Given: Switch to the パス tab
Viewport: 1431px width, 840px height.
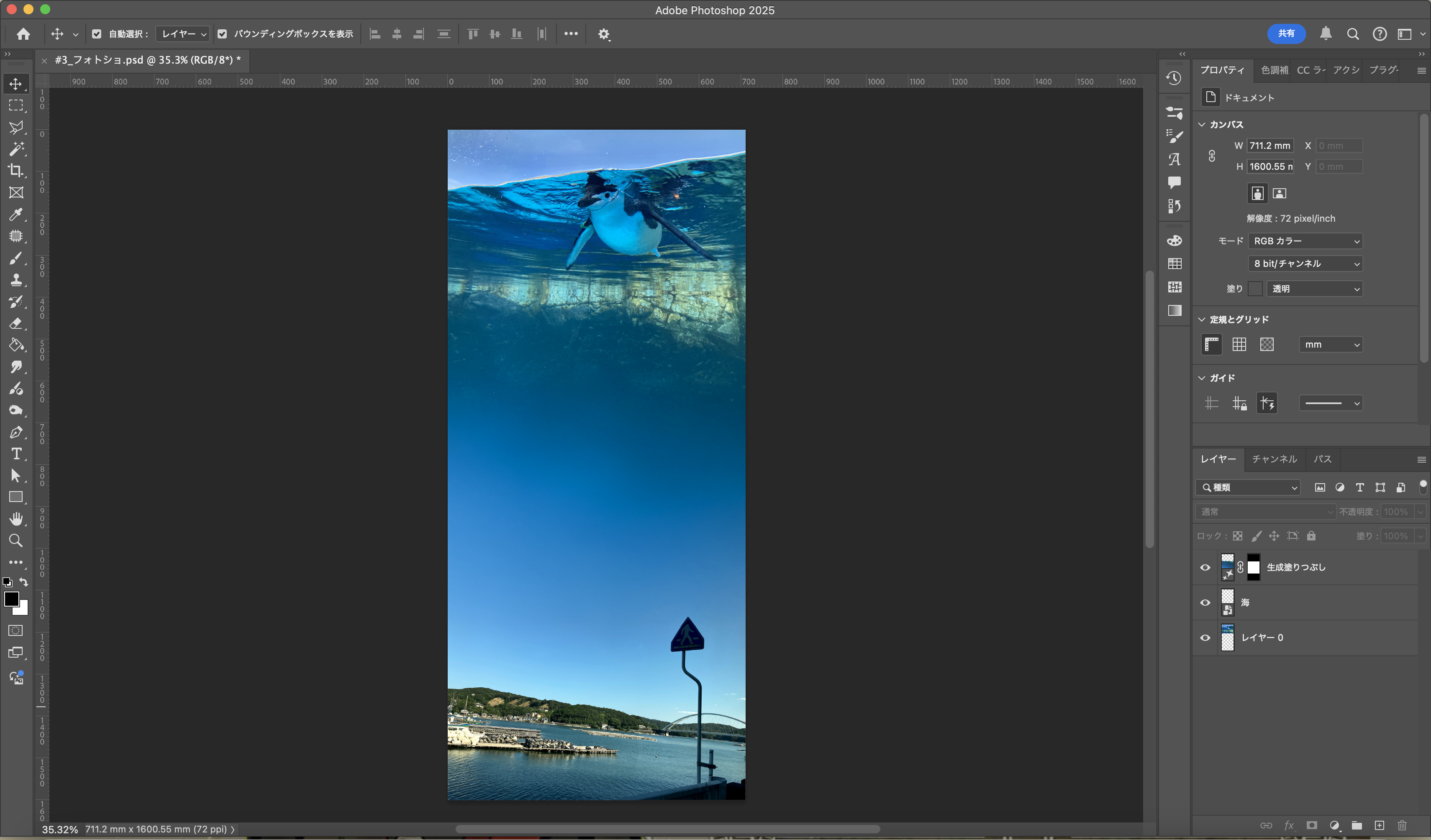Looking at the screenshot, I should (x=1322, y=459).
